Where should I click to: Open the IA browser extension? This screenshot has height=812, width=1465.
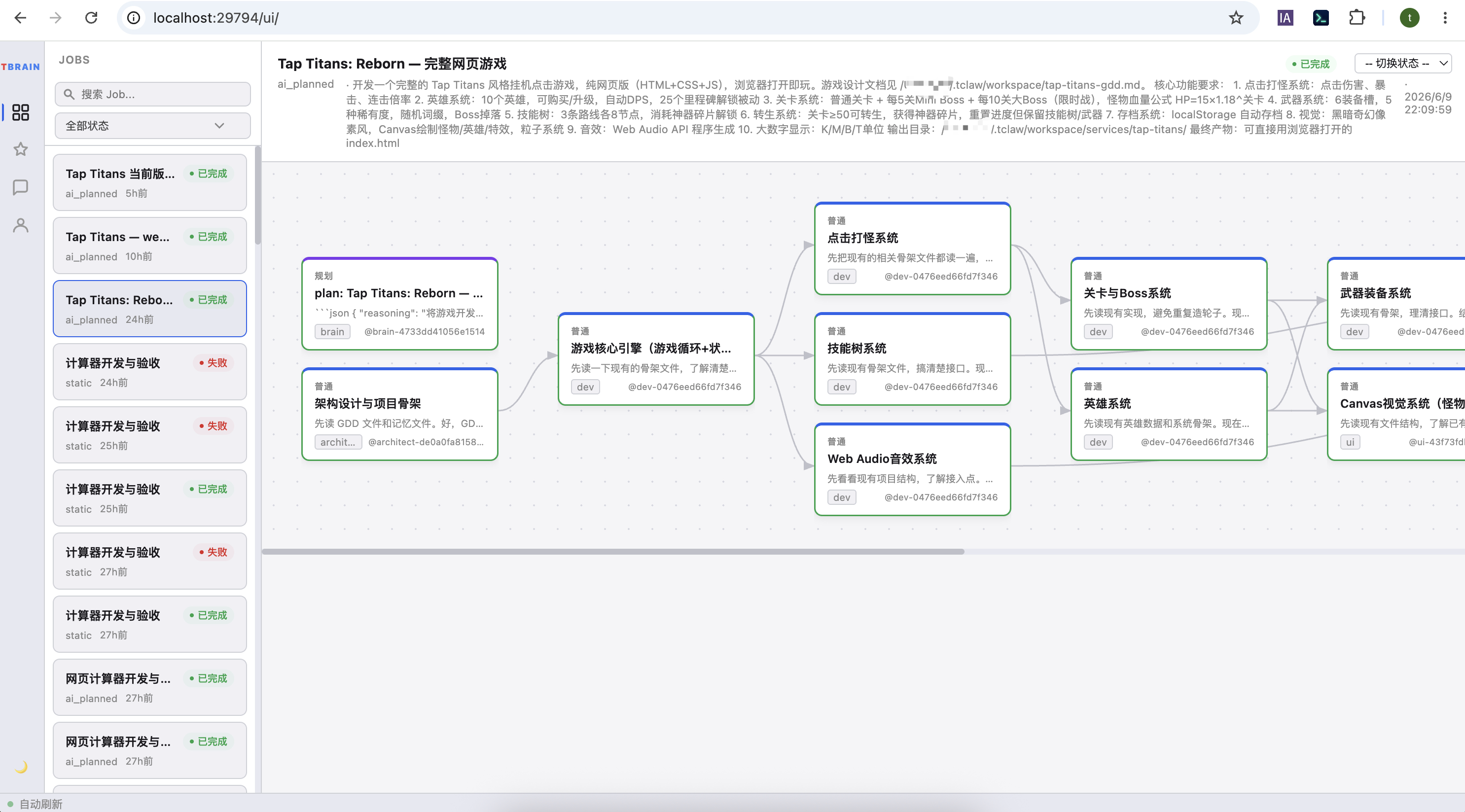click(1285, 18)
